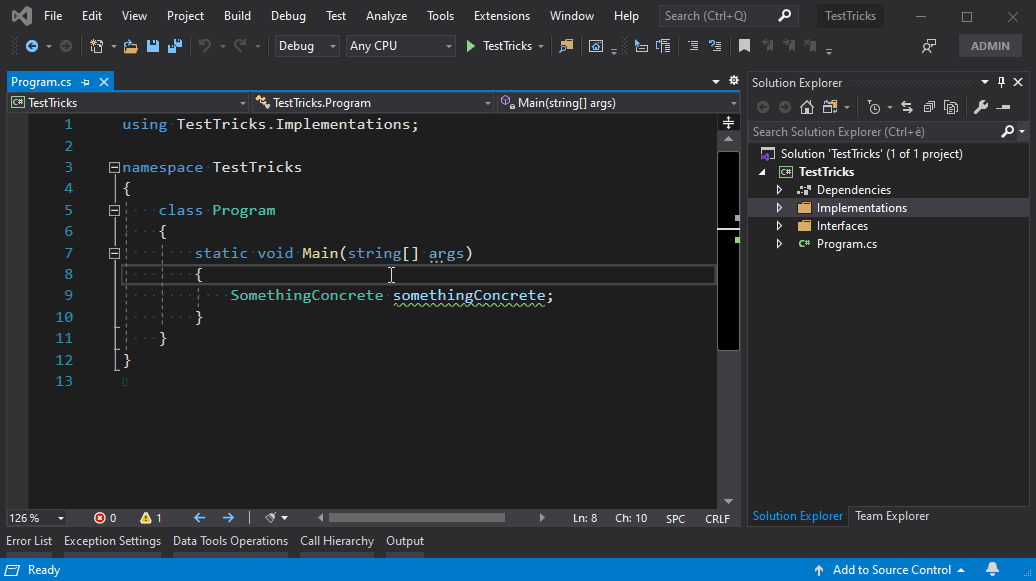Open the Main(string[] args) member dropdown
The height and width of the screenshot is (581, 1036).
(x=618, y=102)
